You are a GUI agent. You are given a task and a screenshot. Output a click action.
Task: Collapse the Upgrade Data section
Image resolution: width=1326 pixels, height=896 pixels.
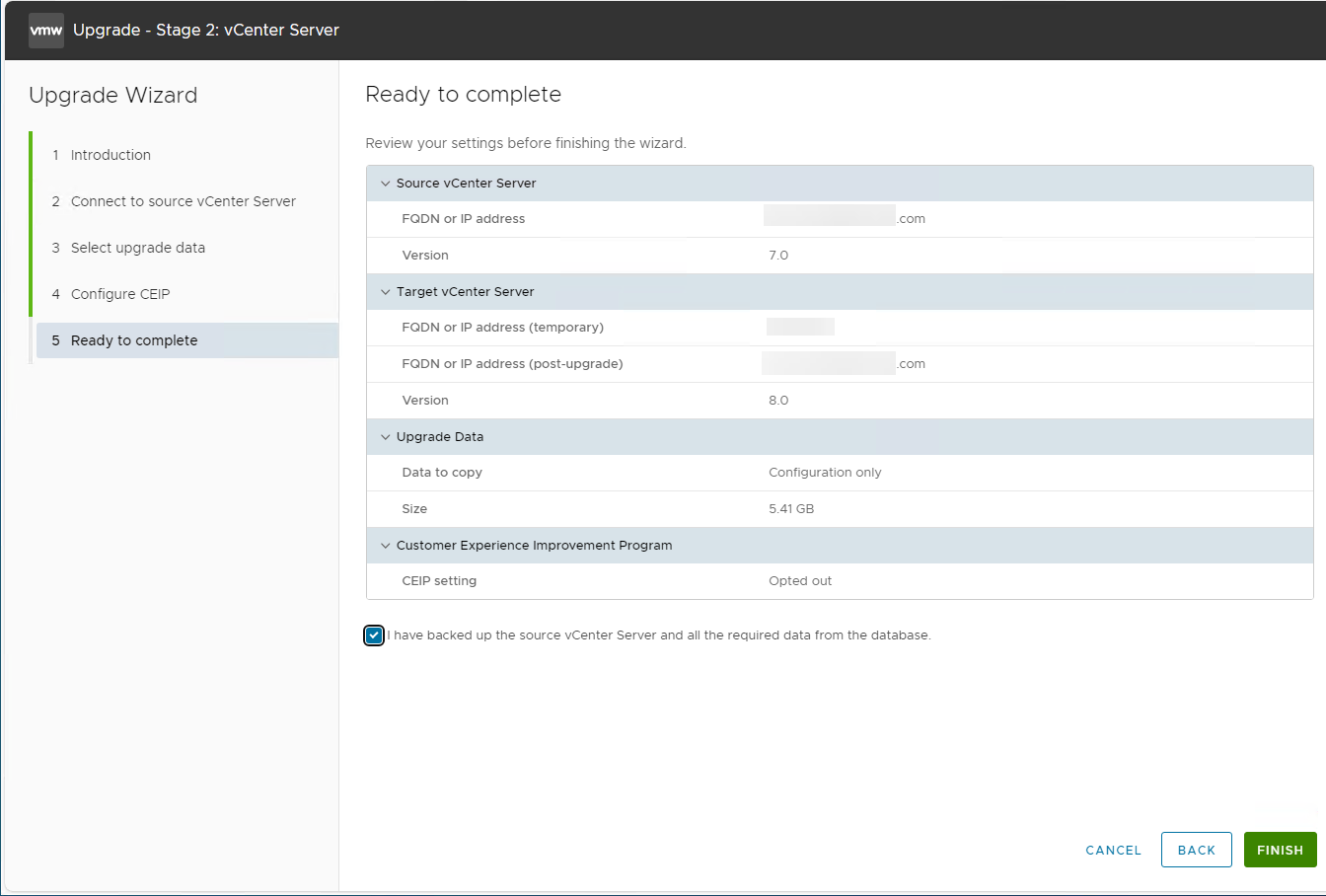click(x=386, y=437)
